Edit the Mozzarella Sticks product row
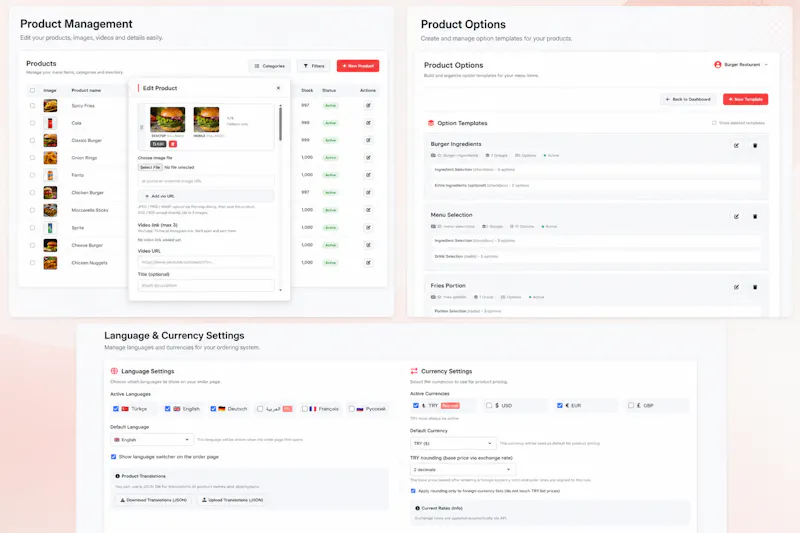 point(368,210)
